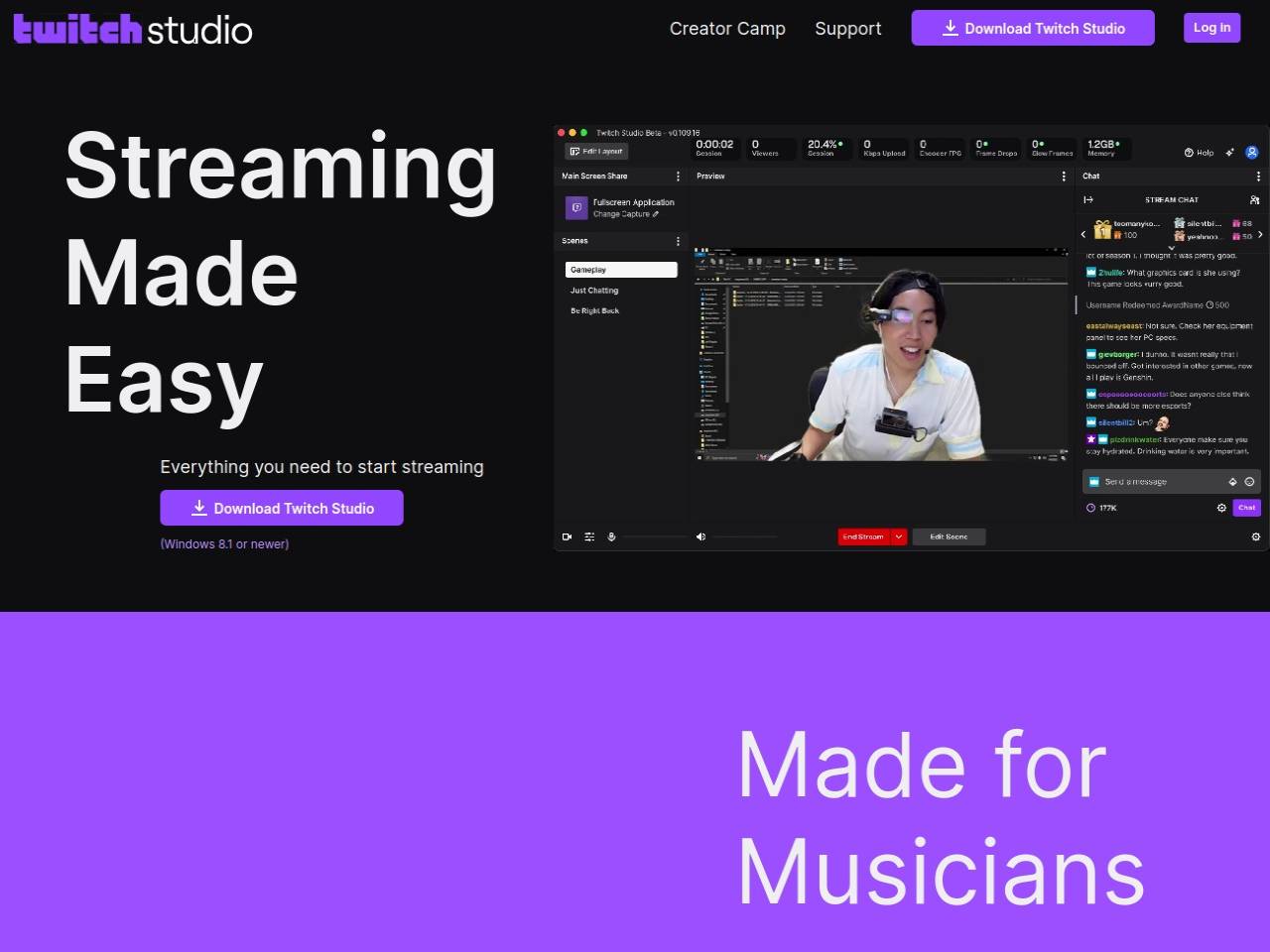This screenshot has height=952, width=1270.
Task: Click the Kbps Upload stat
Action: tap(884, 148)
